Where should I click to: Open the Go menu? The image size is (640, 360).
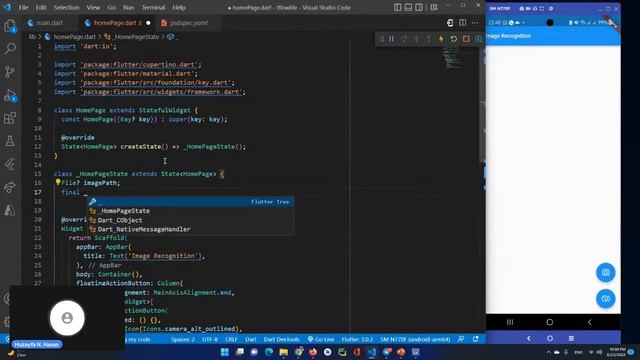(x=112, y=7)
